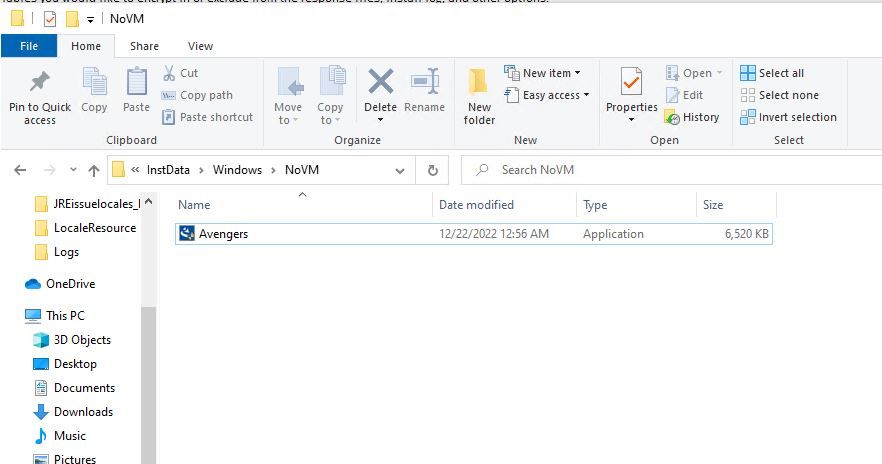
Task: Refresh the NoVM folder
Action: tap(433, 170)
